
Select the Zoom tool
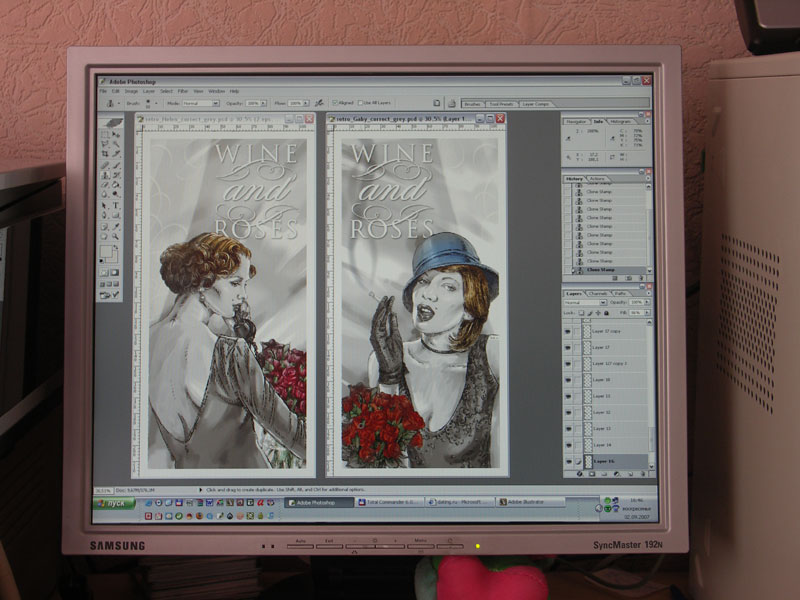tap(116, 236)
